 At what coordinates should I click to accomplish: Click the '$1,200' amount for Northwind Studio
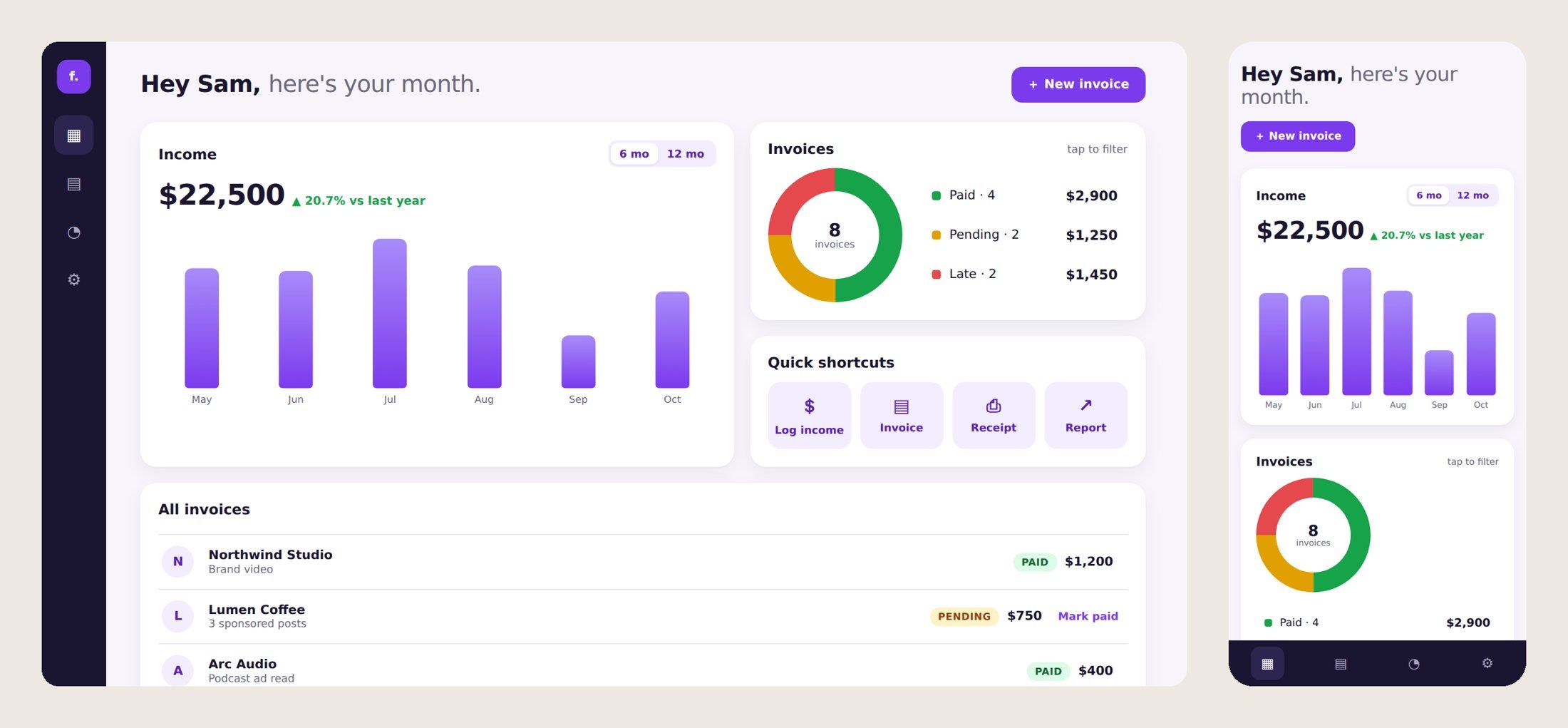pyautogui.click(x=1088, y=561)
